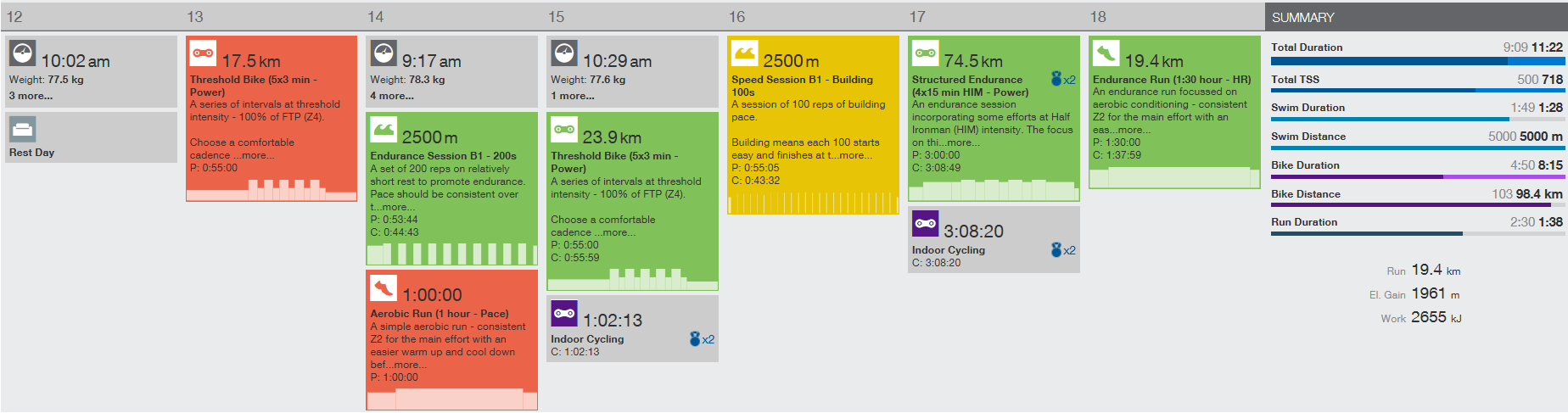Select the SUMMARY column header

1303,17
